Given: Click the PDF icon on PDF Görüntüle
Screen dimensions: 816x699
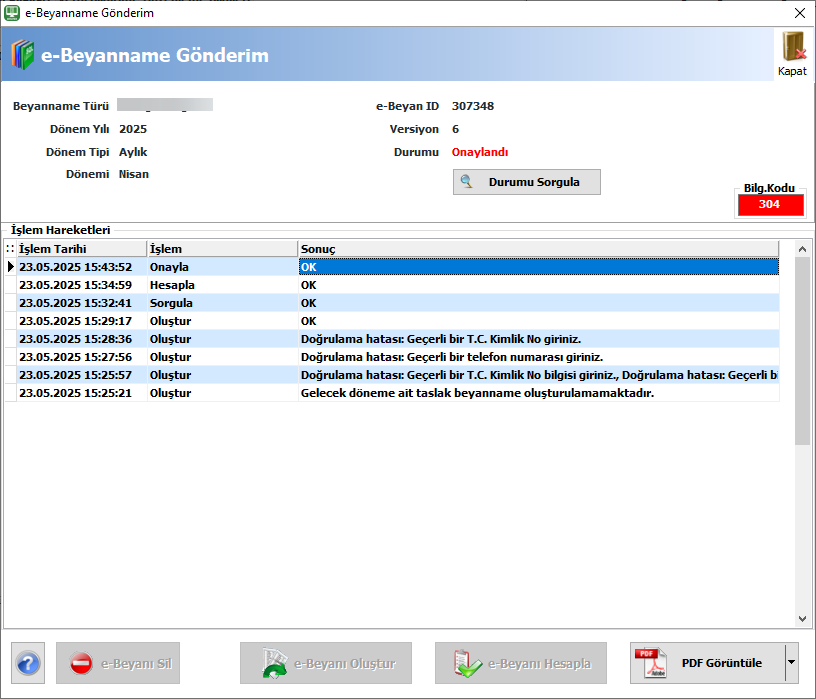Looking at the screenshot, I should tap(651, 663).
